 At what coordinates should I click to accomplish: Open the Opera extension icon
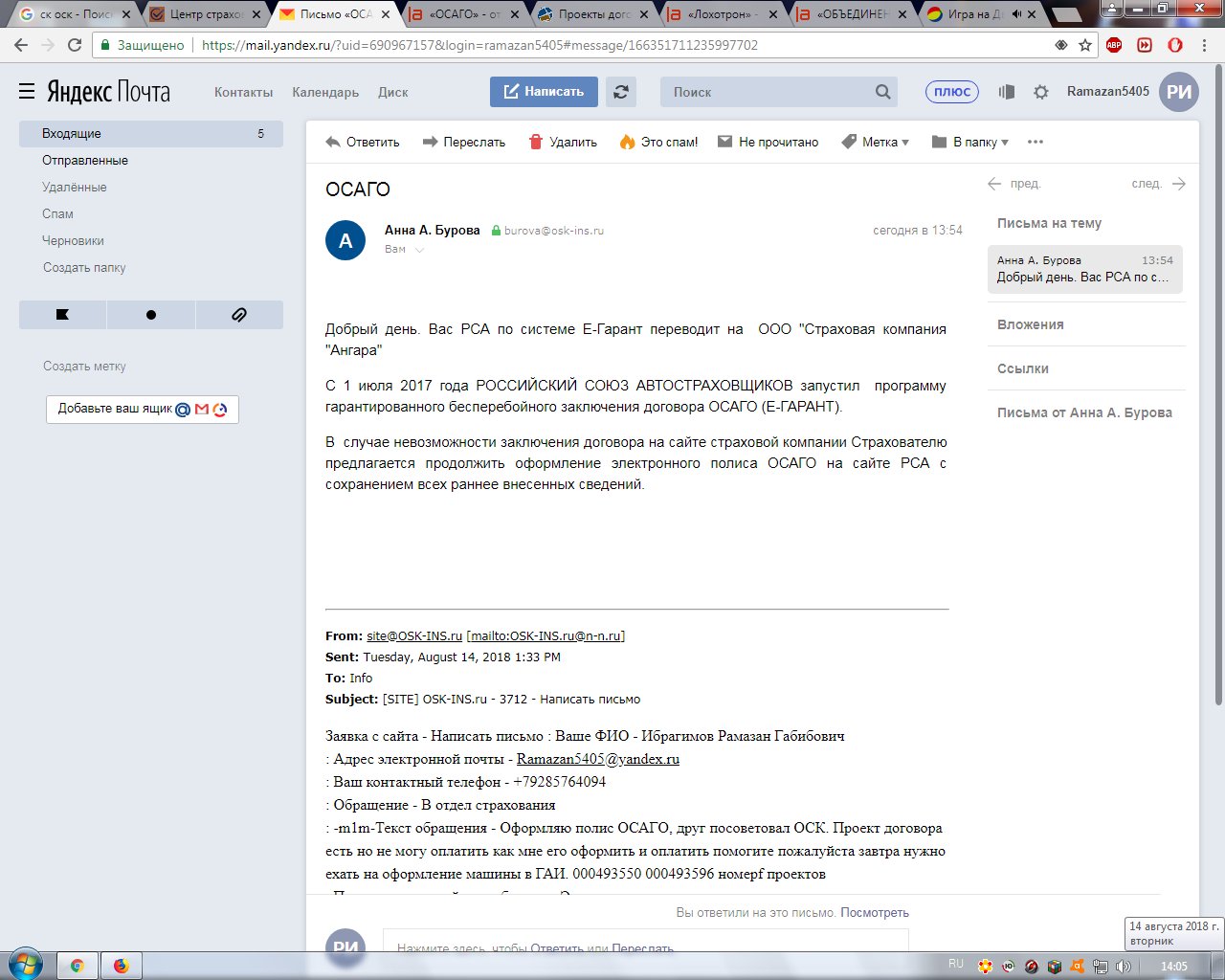point(1175,45)
